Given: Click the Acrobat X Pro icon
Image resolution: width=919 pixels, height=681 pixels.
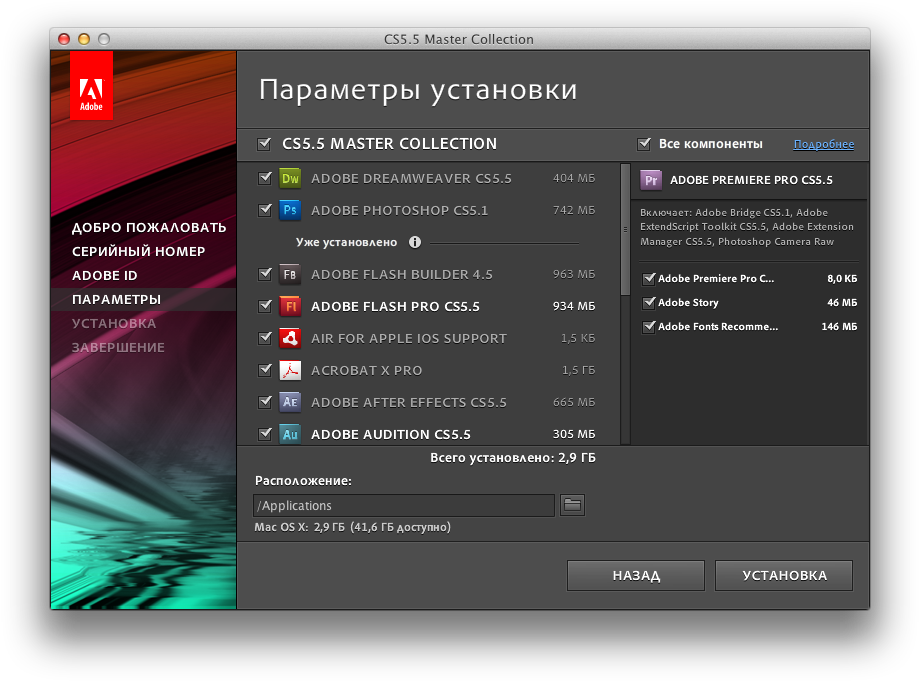Looking at the screenshot, I should 291,370.
